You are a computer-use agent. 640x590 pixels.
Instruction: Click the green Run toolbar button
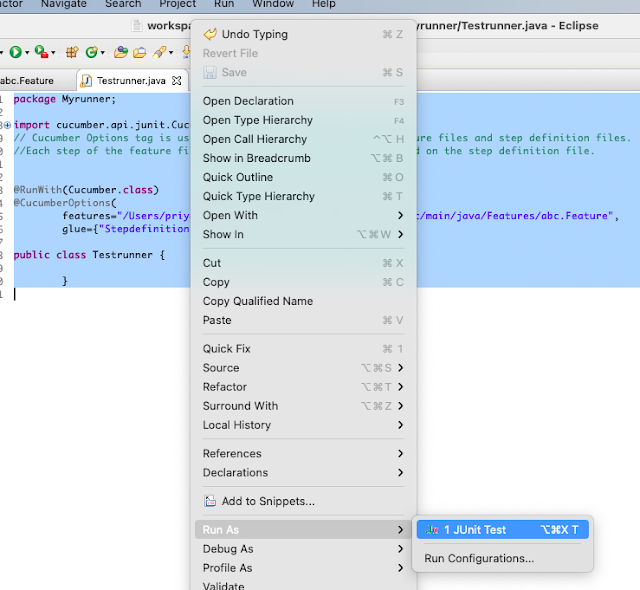tap(16, 52)
